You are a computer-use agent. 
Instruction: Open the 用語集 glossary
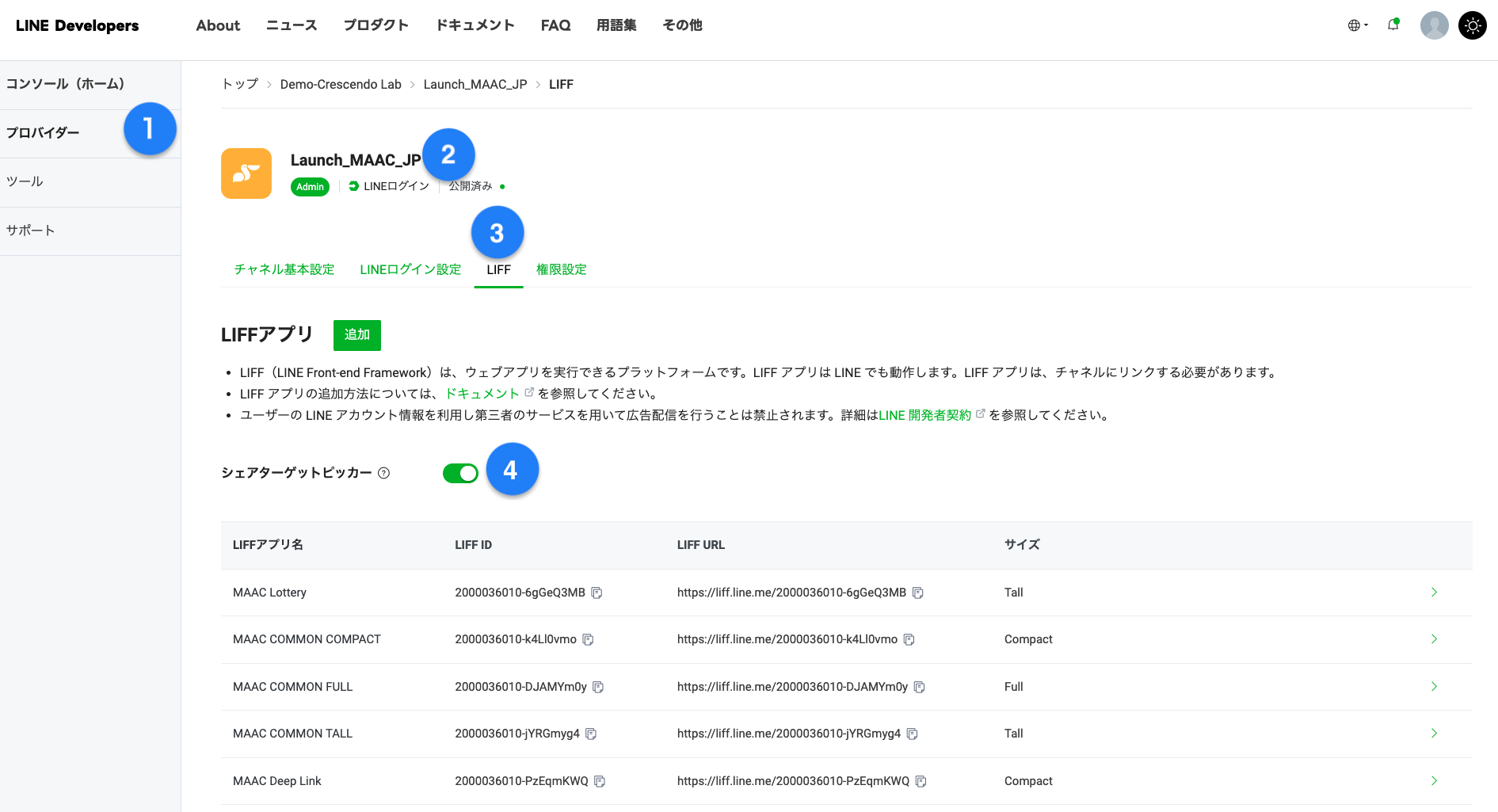(x=616, y=25)
